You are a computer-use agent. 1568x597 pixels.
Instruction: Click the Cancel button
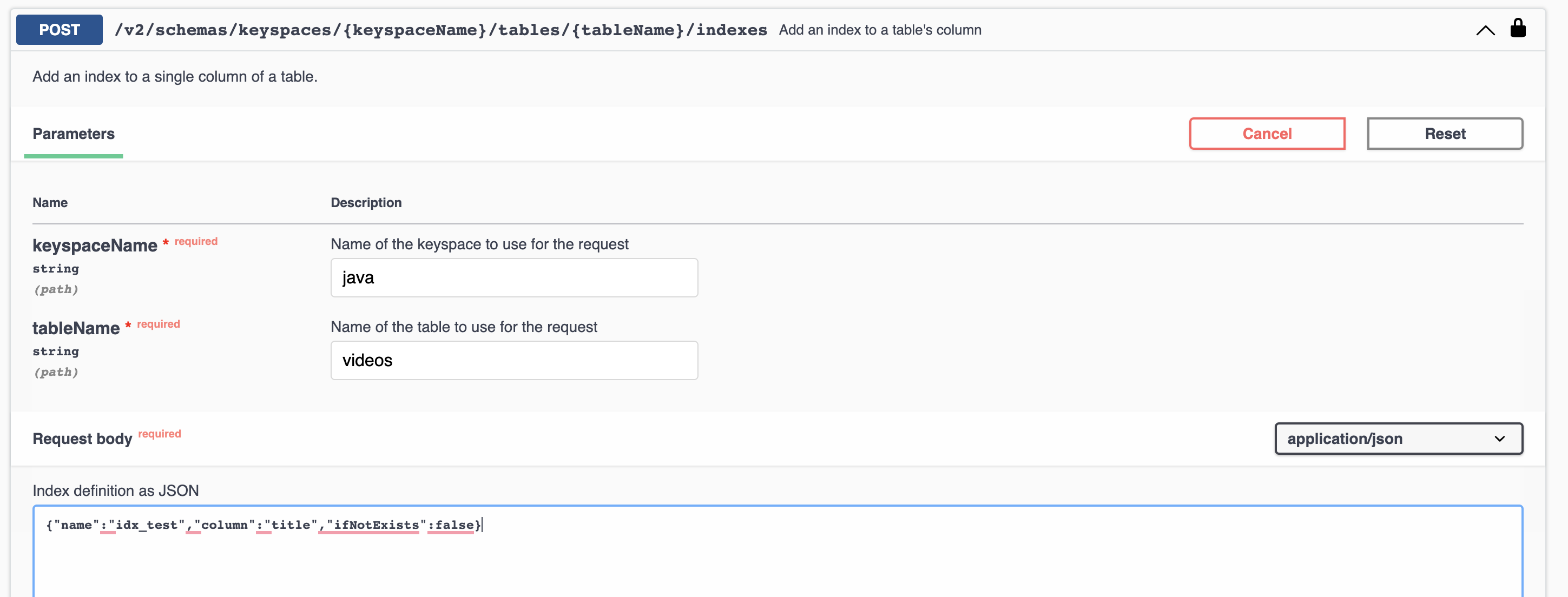click(x=1267, y=133)
